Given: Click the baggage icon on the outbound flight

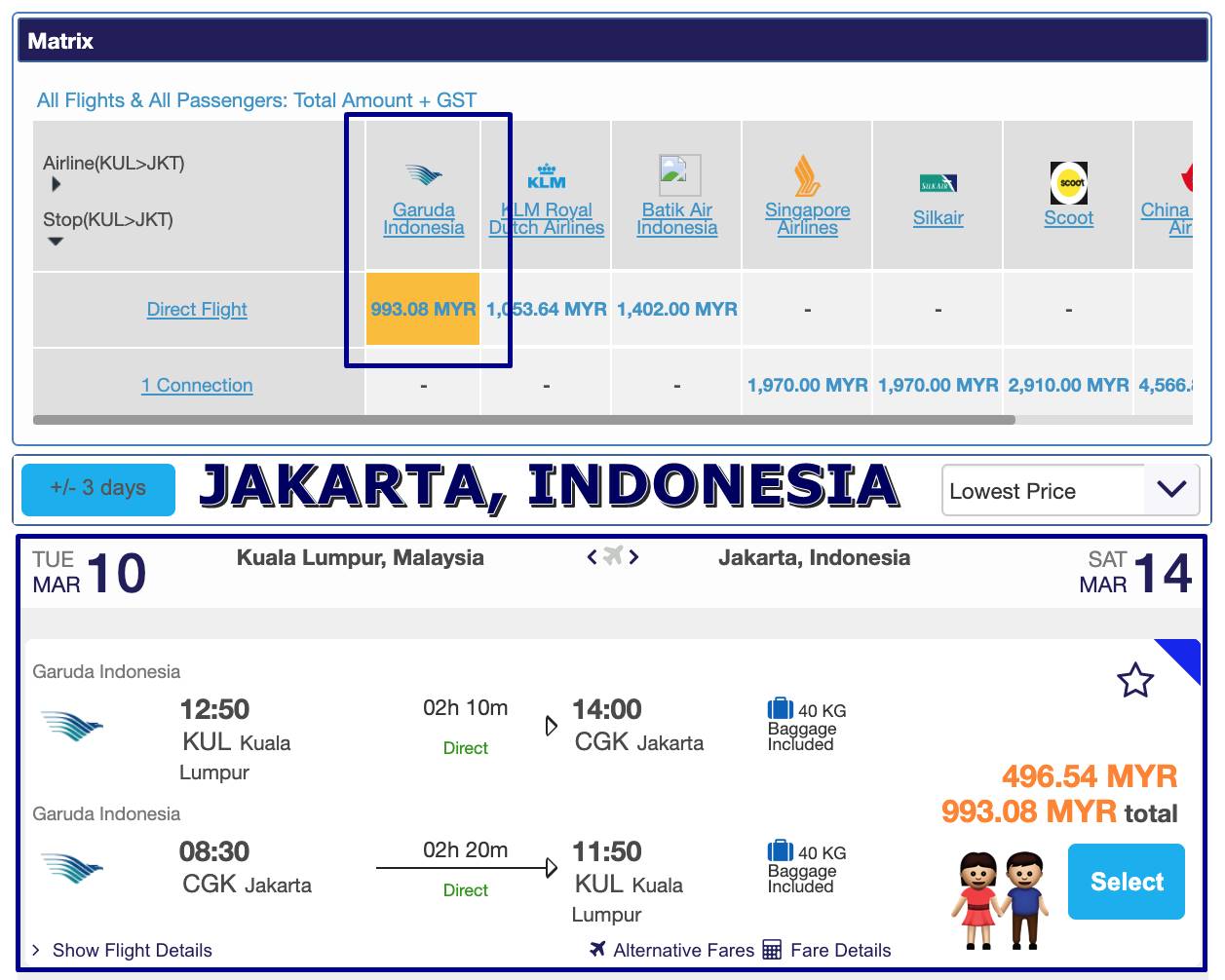Looking at the screenshot, I should coord(781,708).
